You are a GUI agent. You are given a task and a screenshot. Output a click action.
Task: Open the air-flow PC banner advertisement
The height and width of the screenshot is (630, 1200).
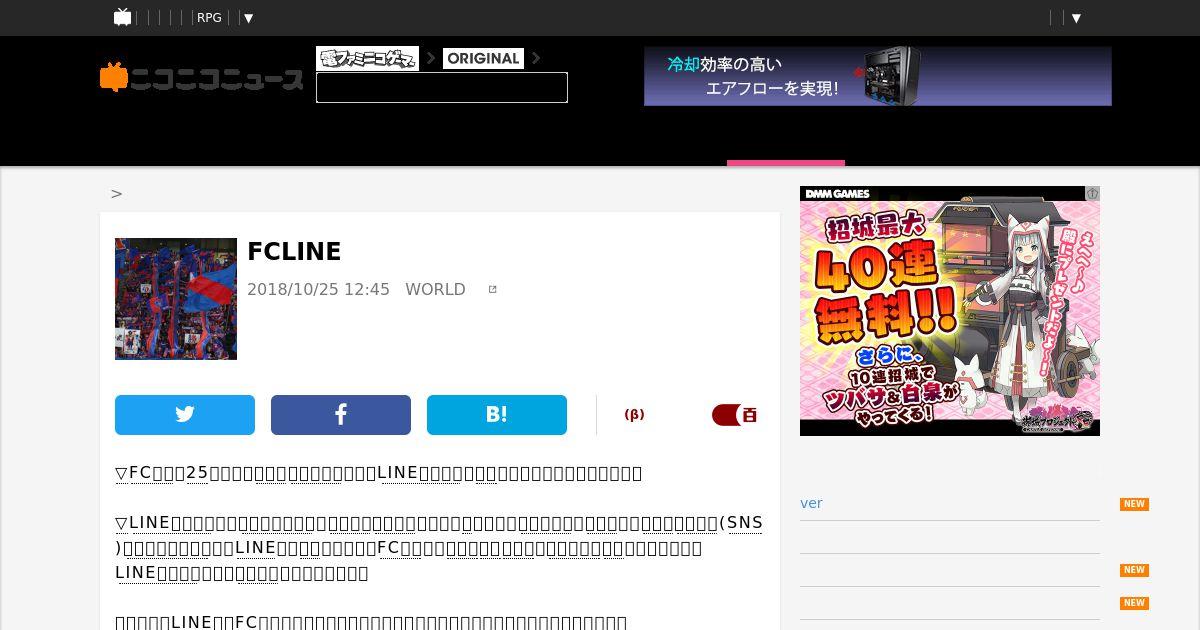tap(878, 76)
